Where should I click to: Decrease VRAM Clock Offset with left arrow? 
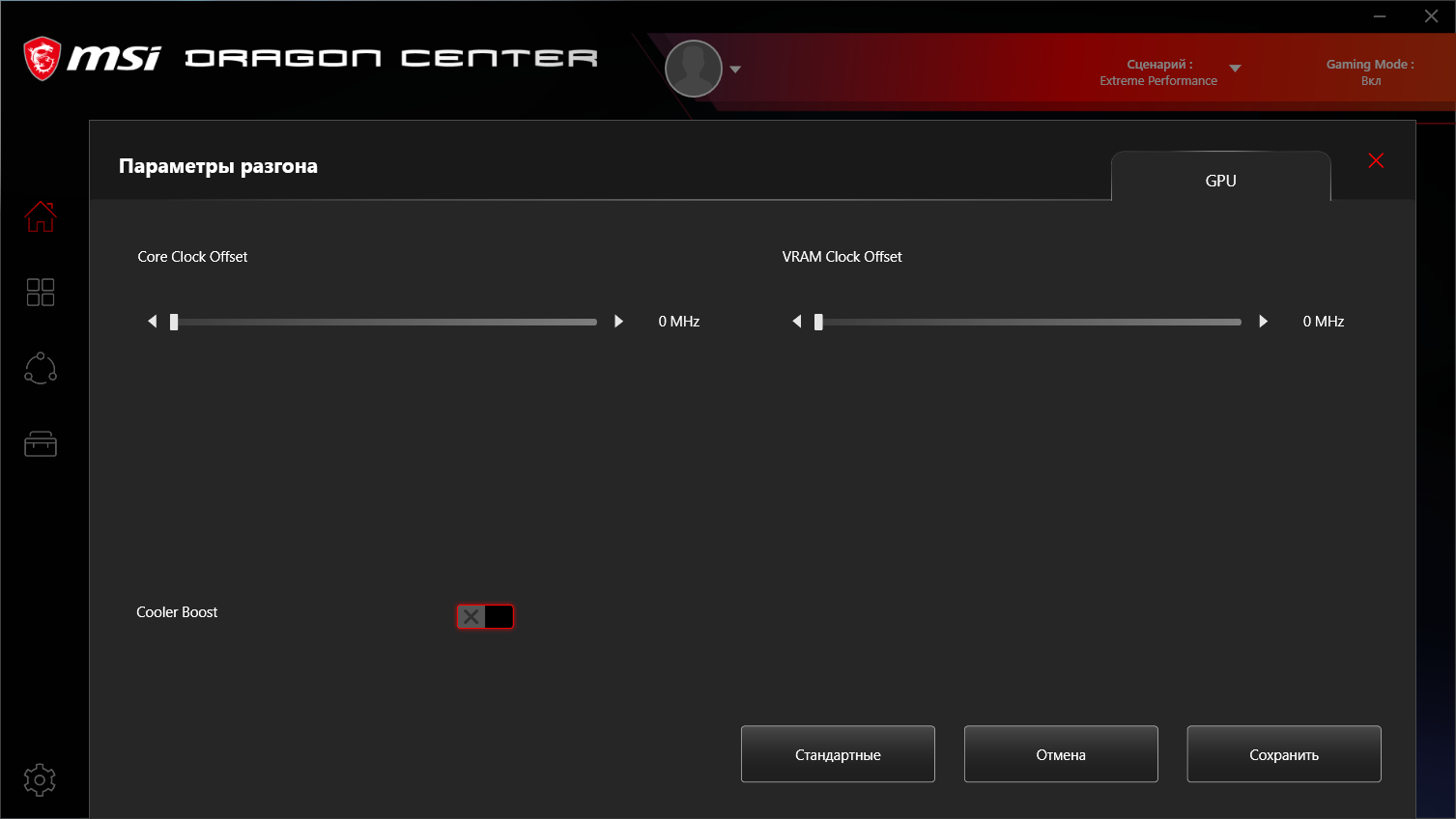[x=796, y=322]
